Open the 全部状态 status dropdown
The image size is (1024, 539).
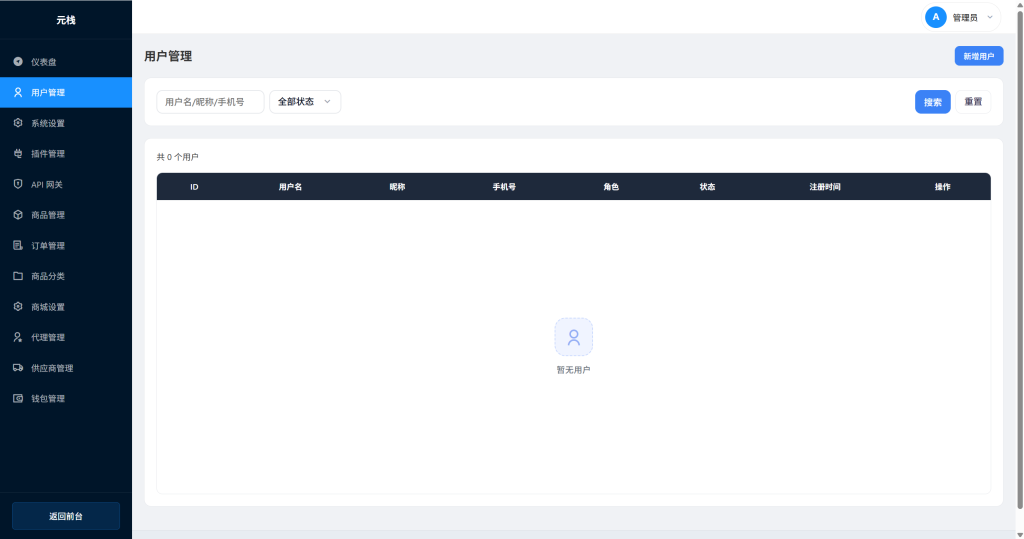[305, 102]
